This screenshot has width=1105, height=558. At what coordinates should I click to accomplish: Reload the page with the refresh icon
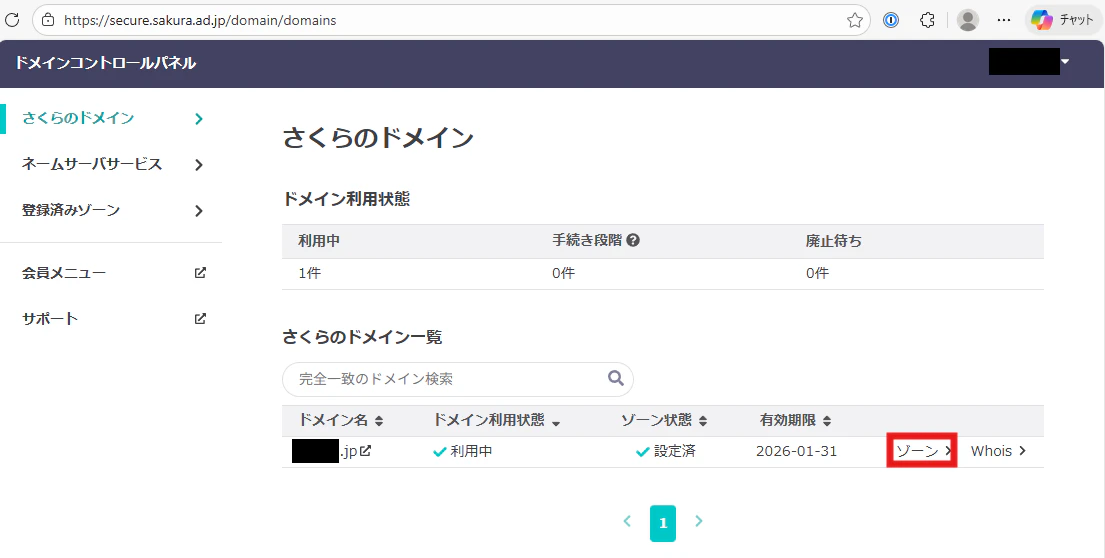click(12, 20)
